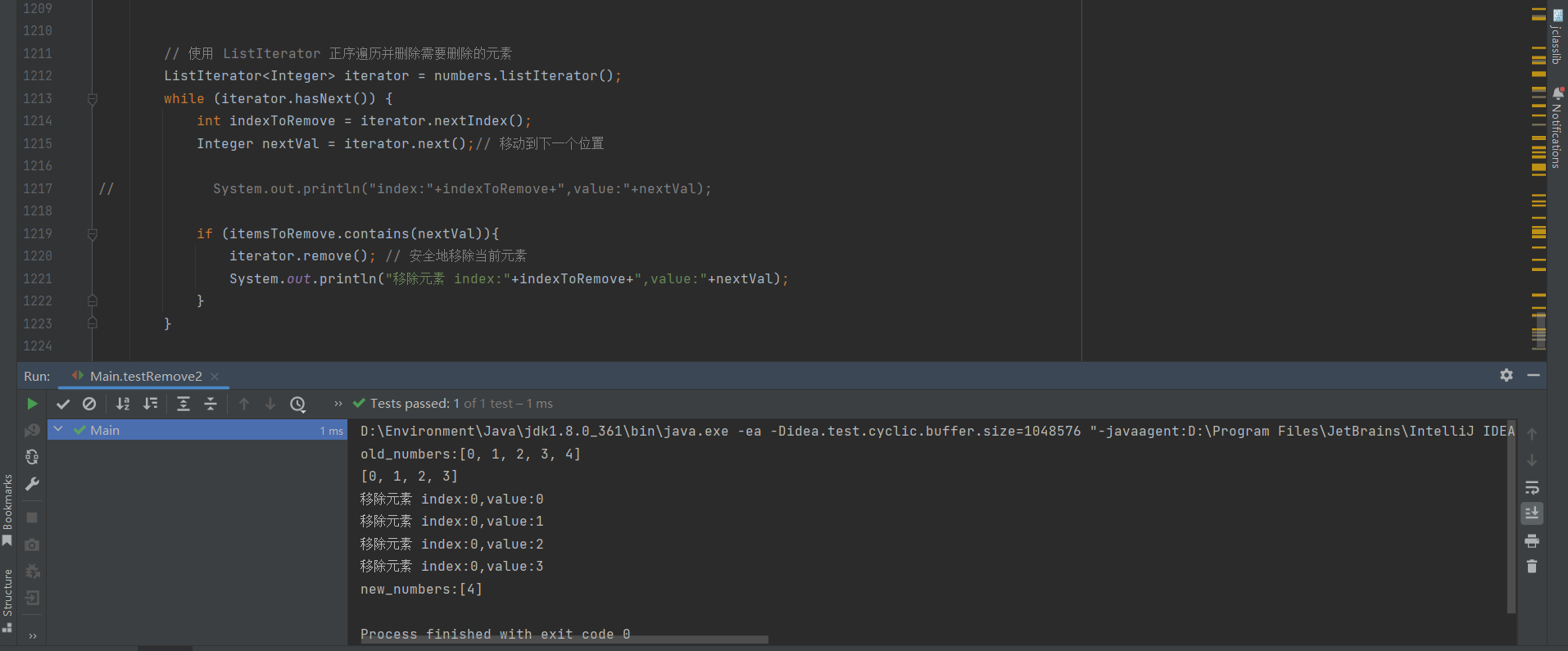
Task: Click the '[0, 1, 2, 3]' console line
Action: click(x=409, y=476)
